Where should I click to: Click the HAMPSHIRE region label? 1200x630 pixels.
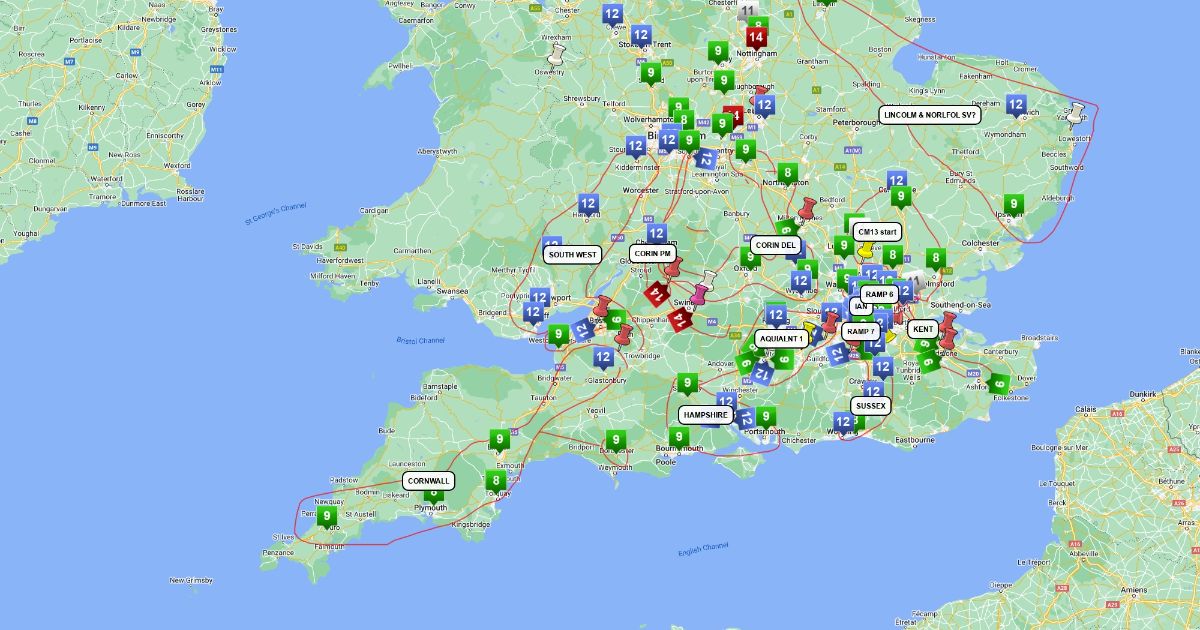pos(705,414)
